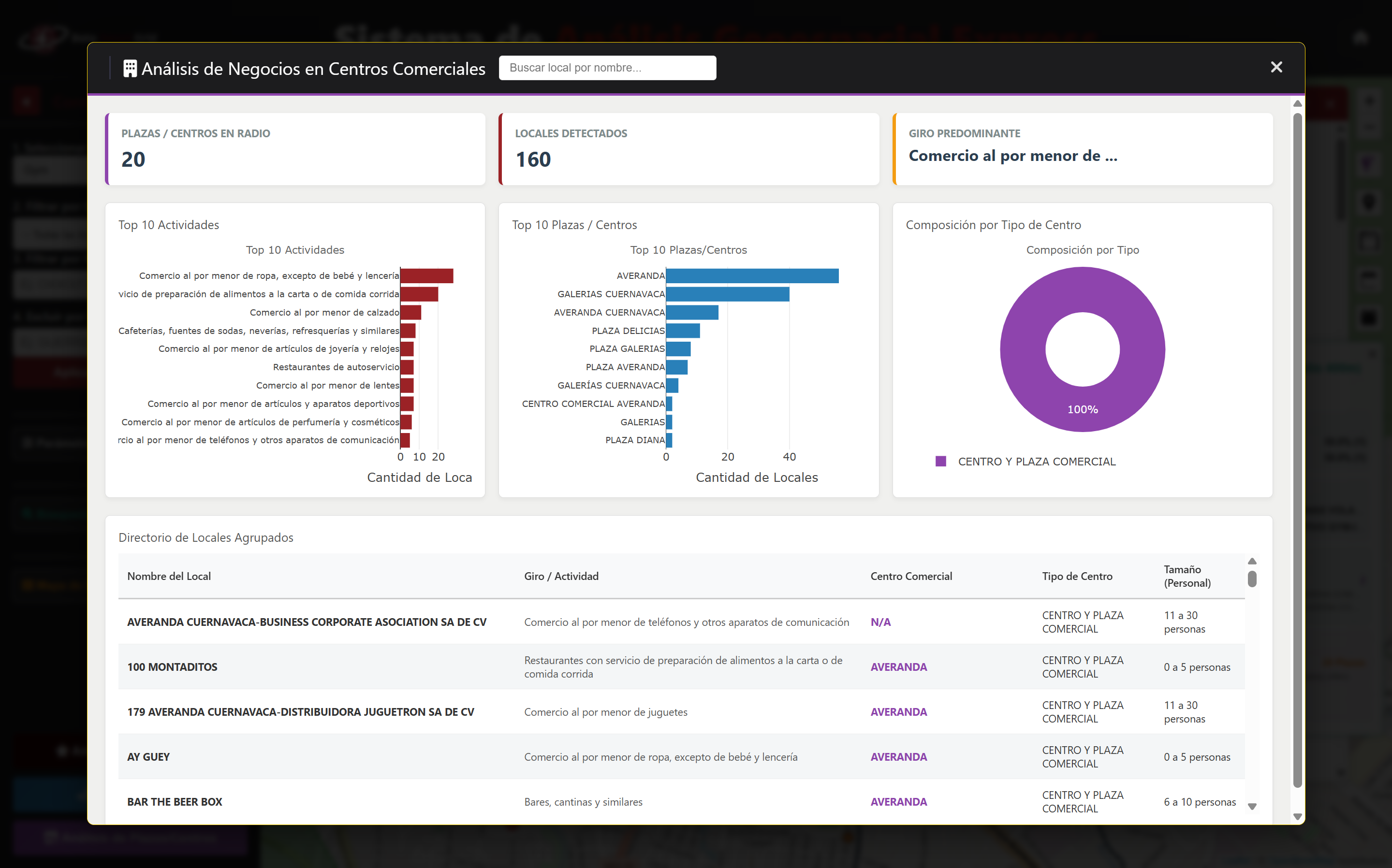Select the AY GUEY local row name

pos(148,757)
